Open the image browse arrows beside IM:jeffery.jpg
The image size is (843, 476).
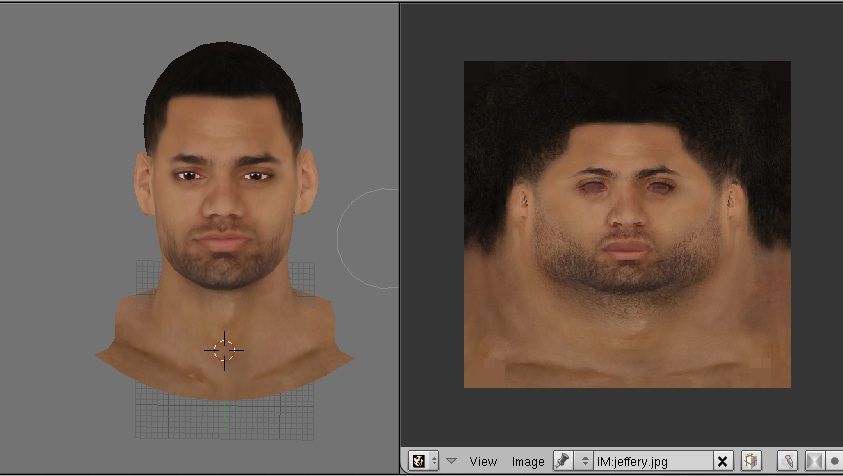(585, 461)
